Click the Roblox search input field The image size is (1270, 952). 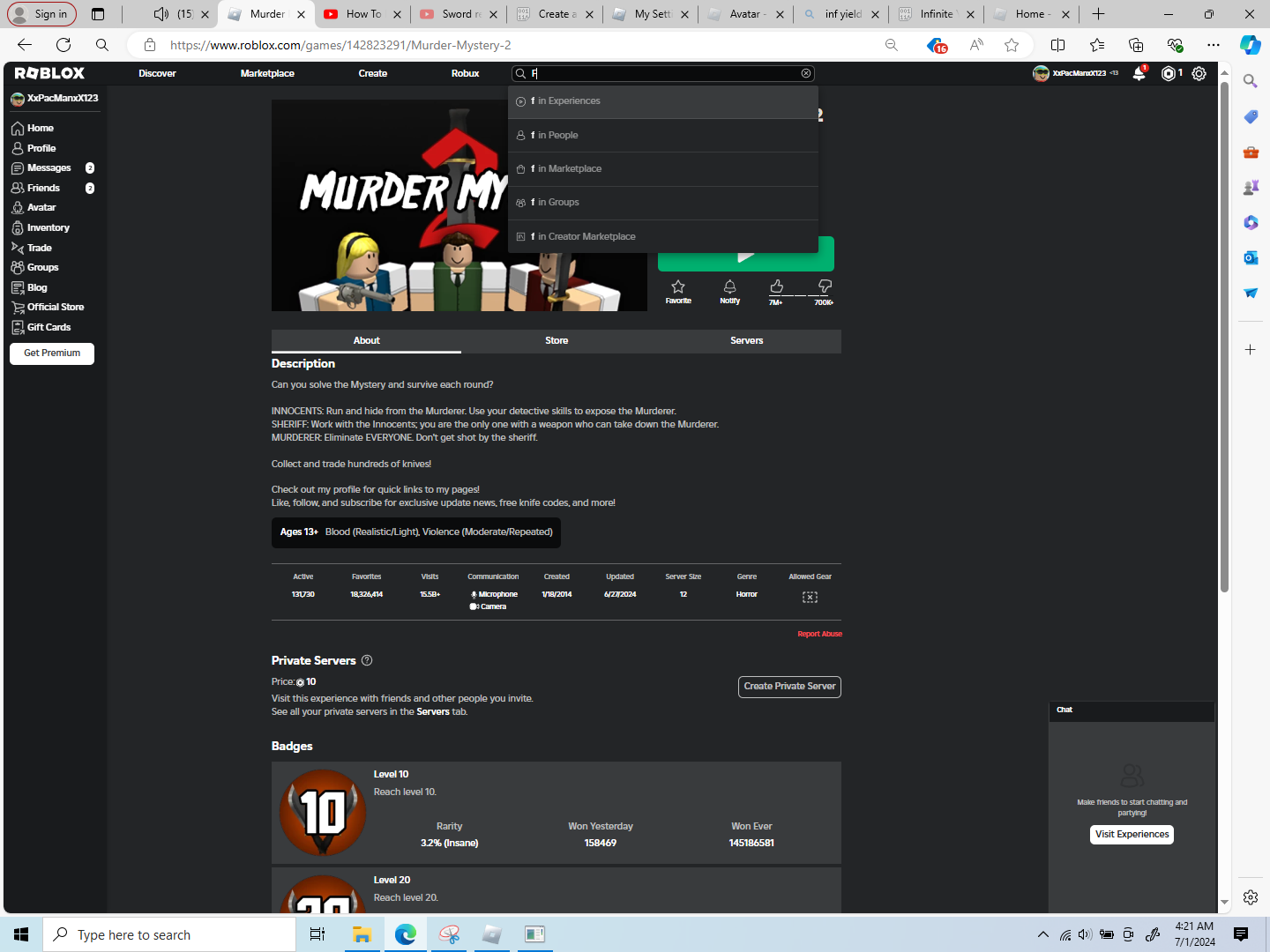(663, 73)
